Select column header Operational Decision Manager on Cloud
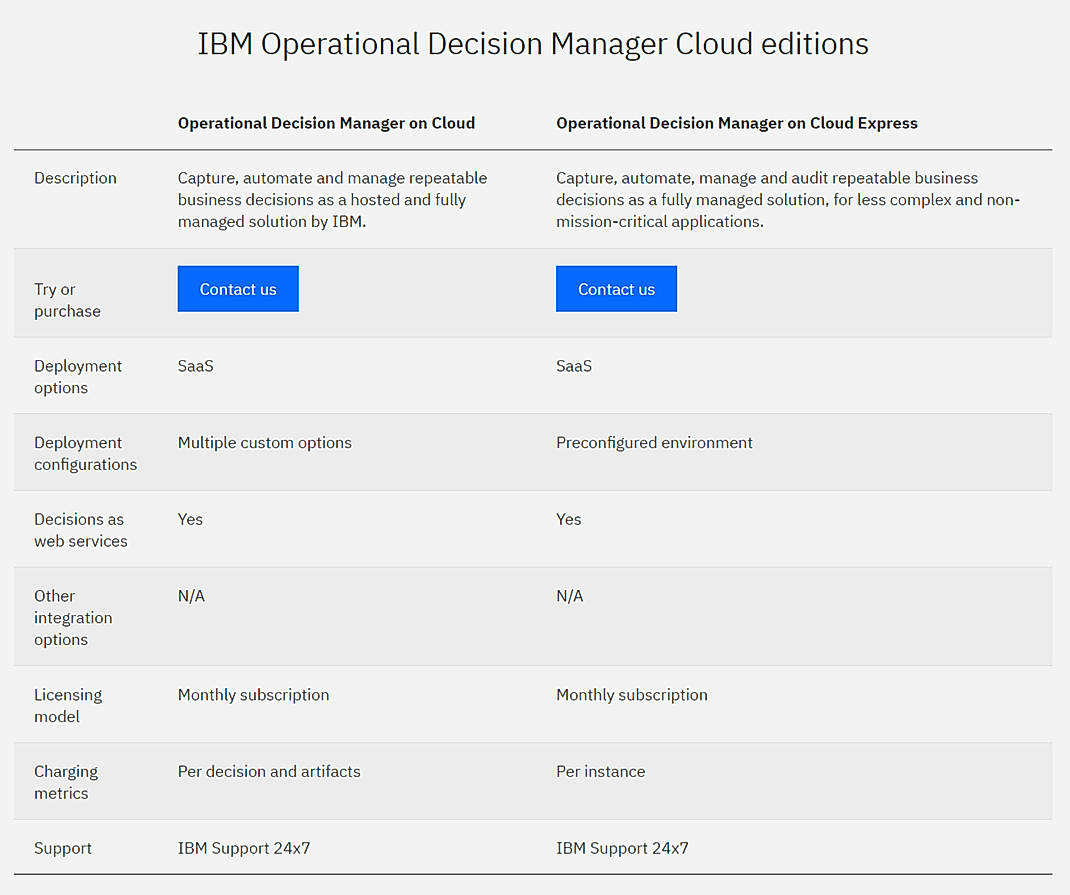The height and width of the screenshot is (895, 1070). [x=326, y=123]
